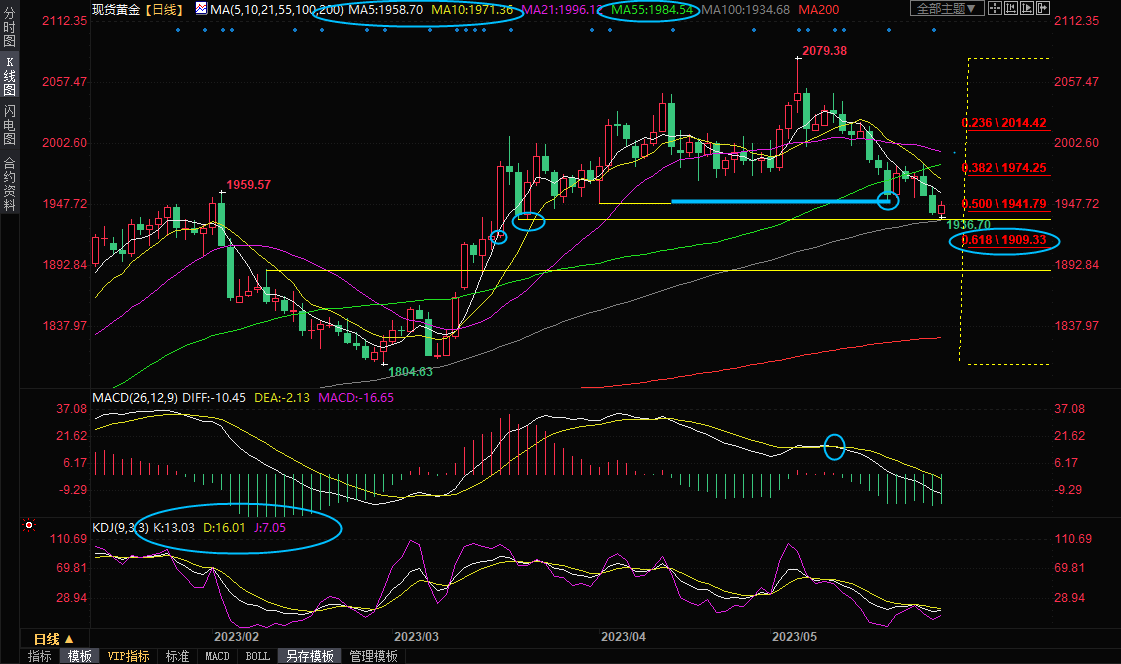Click the MA indicator icon beside 日线
Screen dimensions: 1121x664
click(201, 9)
